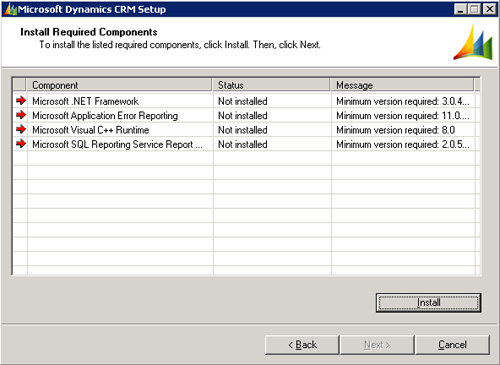The width and height of the screenshot is (500, 365).
Task: Click the Install button
Action: point(428,303)
